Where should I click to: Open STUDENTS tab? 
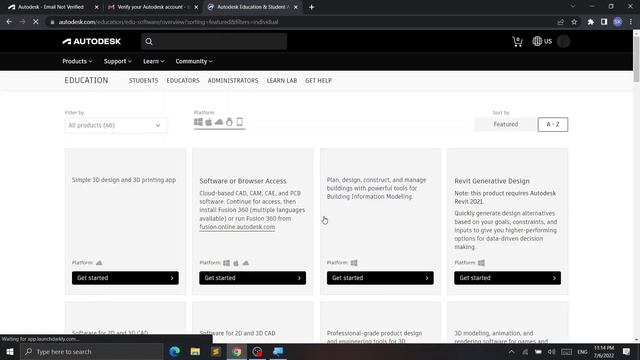point(143,80)
